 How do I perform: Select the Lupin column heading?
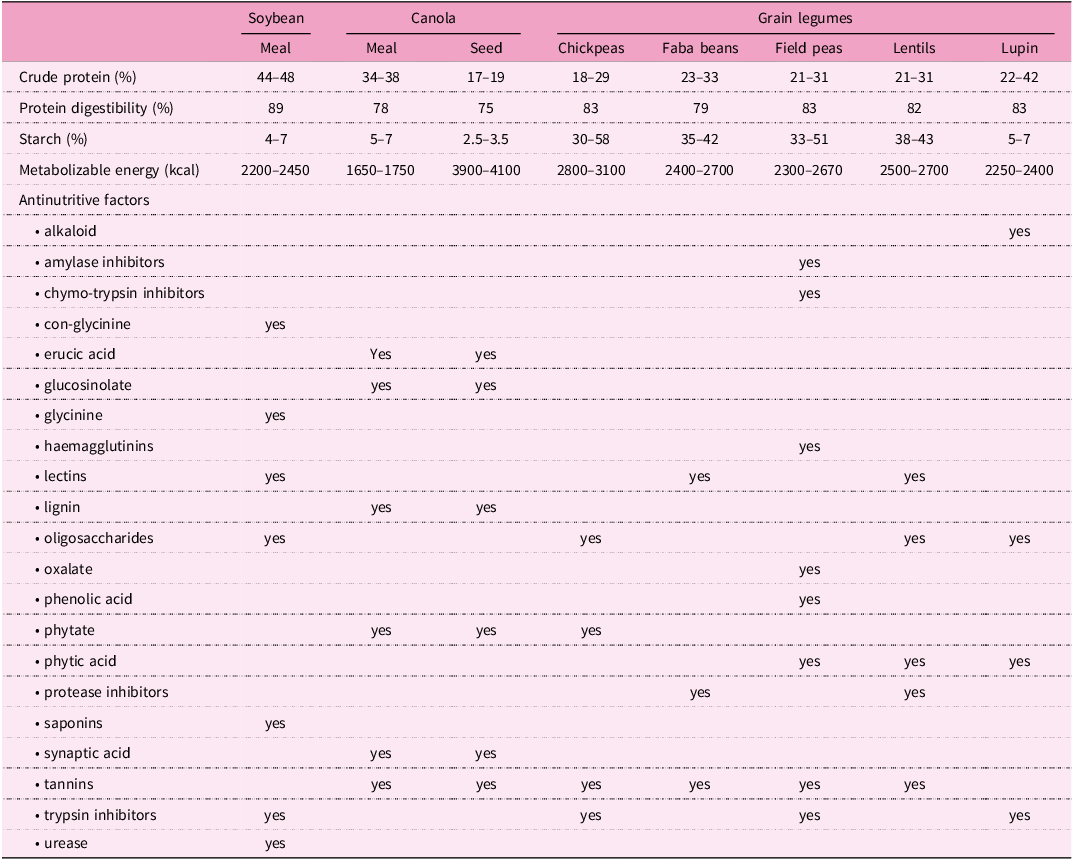point(1020,49)
